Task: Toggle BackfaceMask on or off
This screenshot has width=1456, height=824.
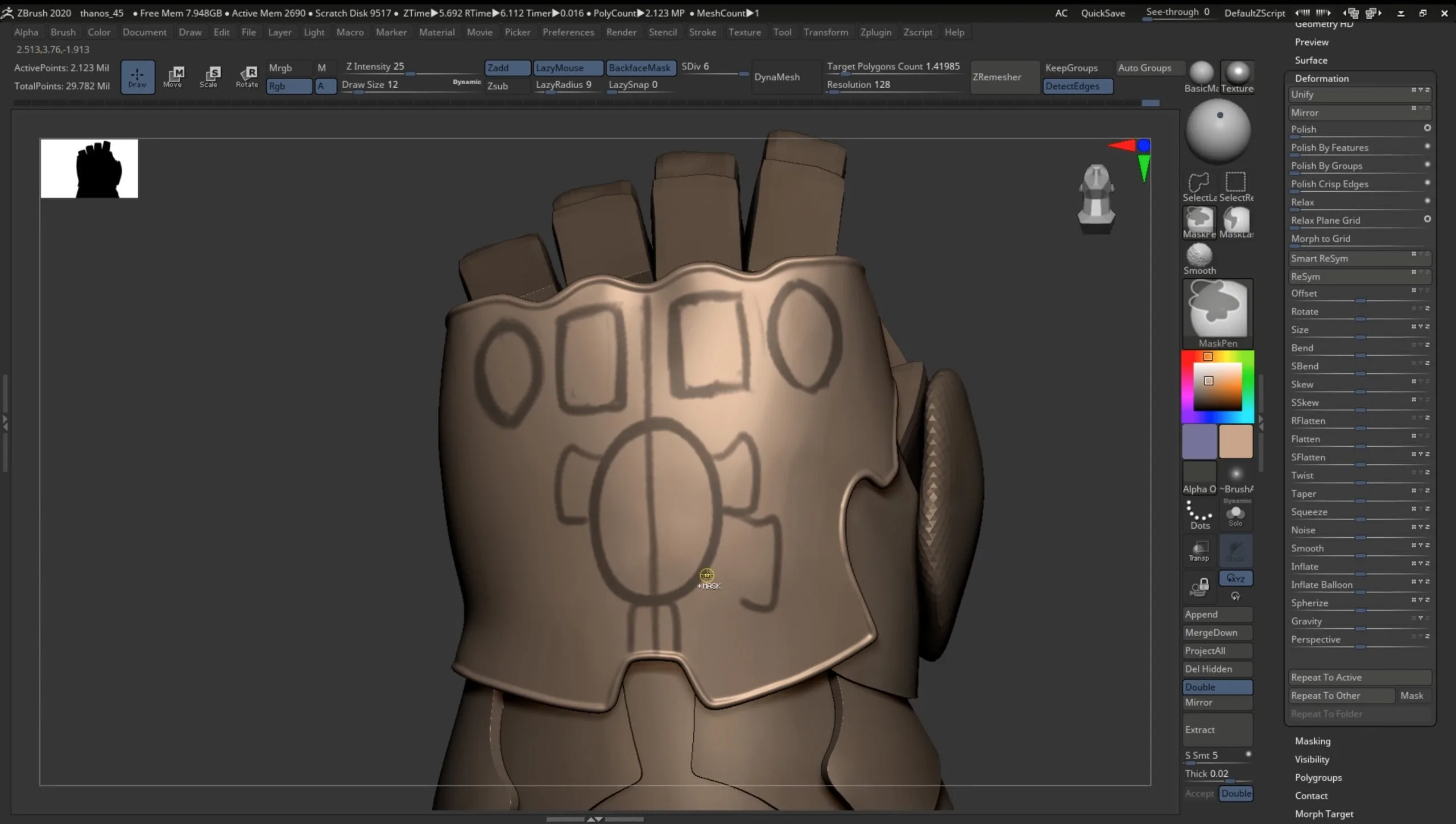Action: click(638, 66)
